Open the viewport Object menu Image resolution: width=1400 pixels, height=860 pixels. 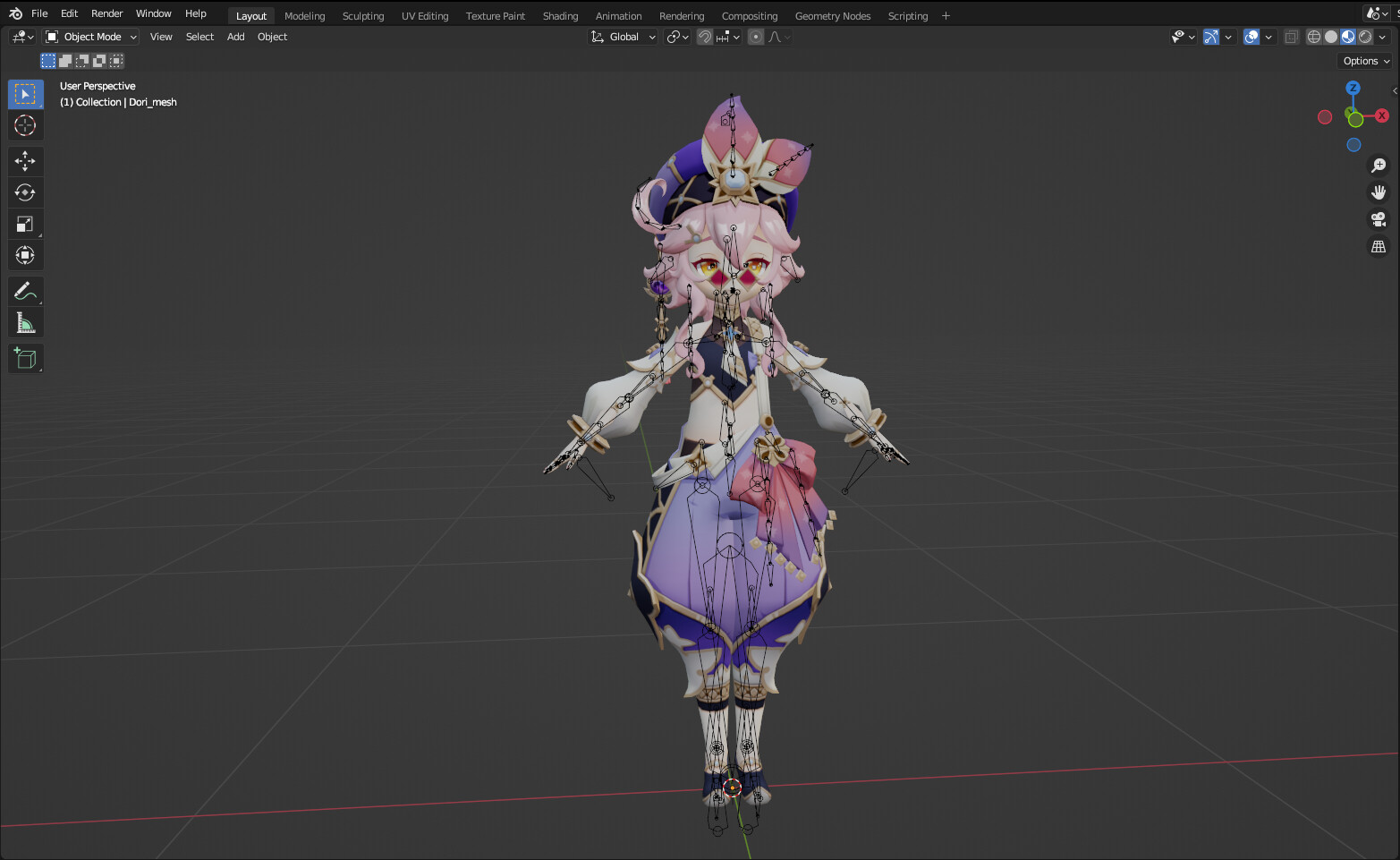click(272, 37)
